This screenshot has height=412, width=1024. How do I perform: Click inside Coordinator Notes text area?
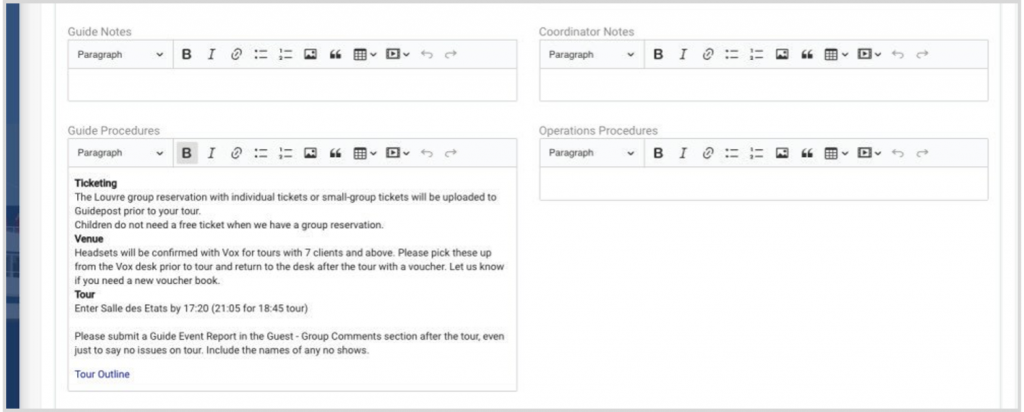click(x=763, y=85)
